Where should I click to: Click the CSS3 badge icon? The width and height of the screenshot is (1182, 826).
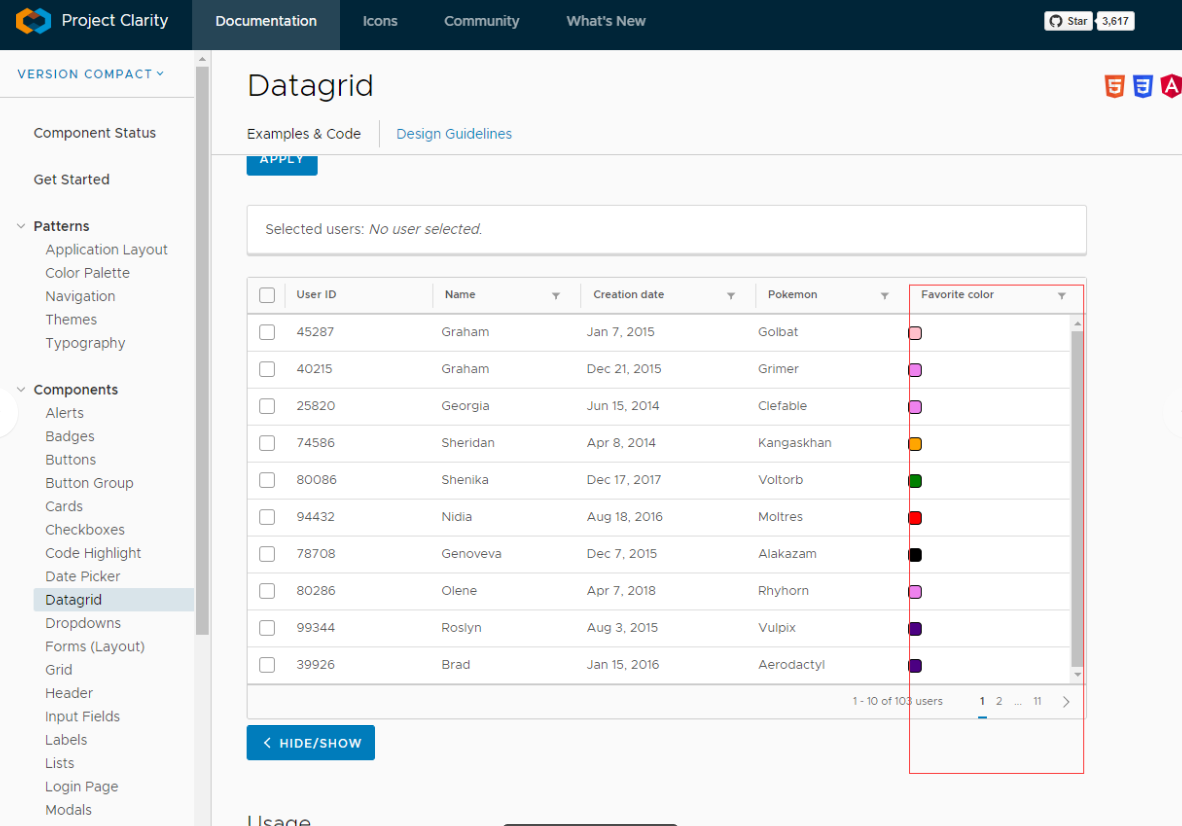pyautogui.click(x=1143, y=86)
